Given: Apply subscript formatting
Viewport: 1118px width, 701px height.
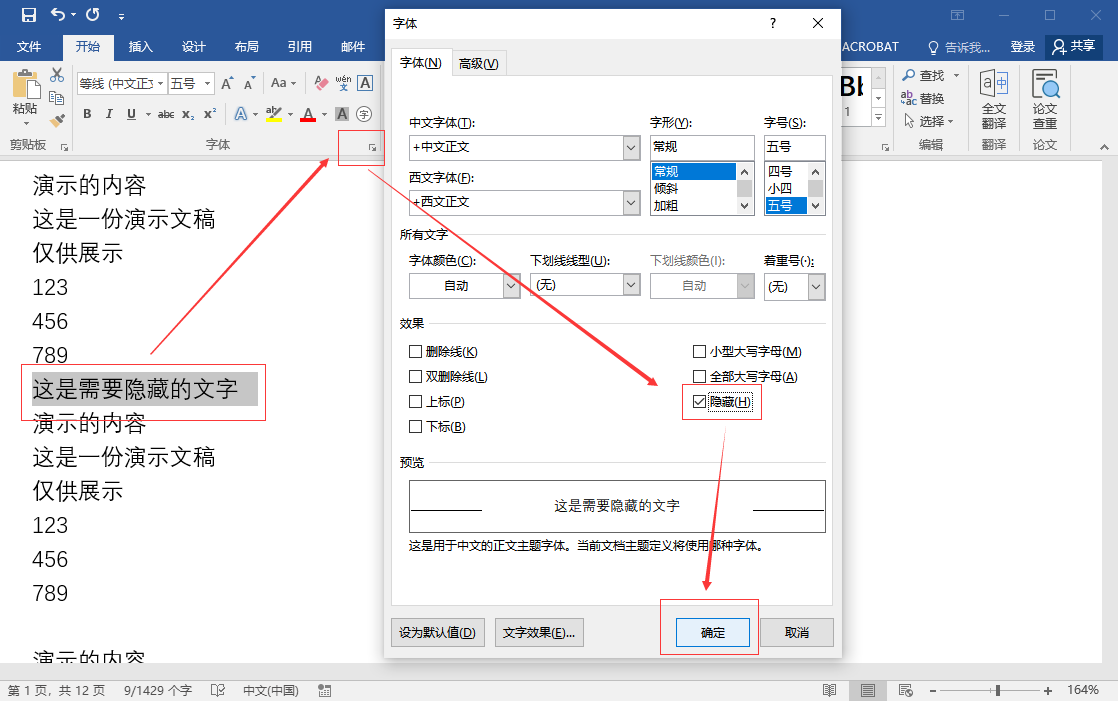Looking at the screenshot, I should (x=188, y=114).
